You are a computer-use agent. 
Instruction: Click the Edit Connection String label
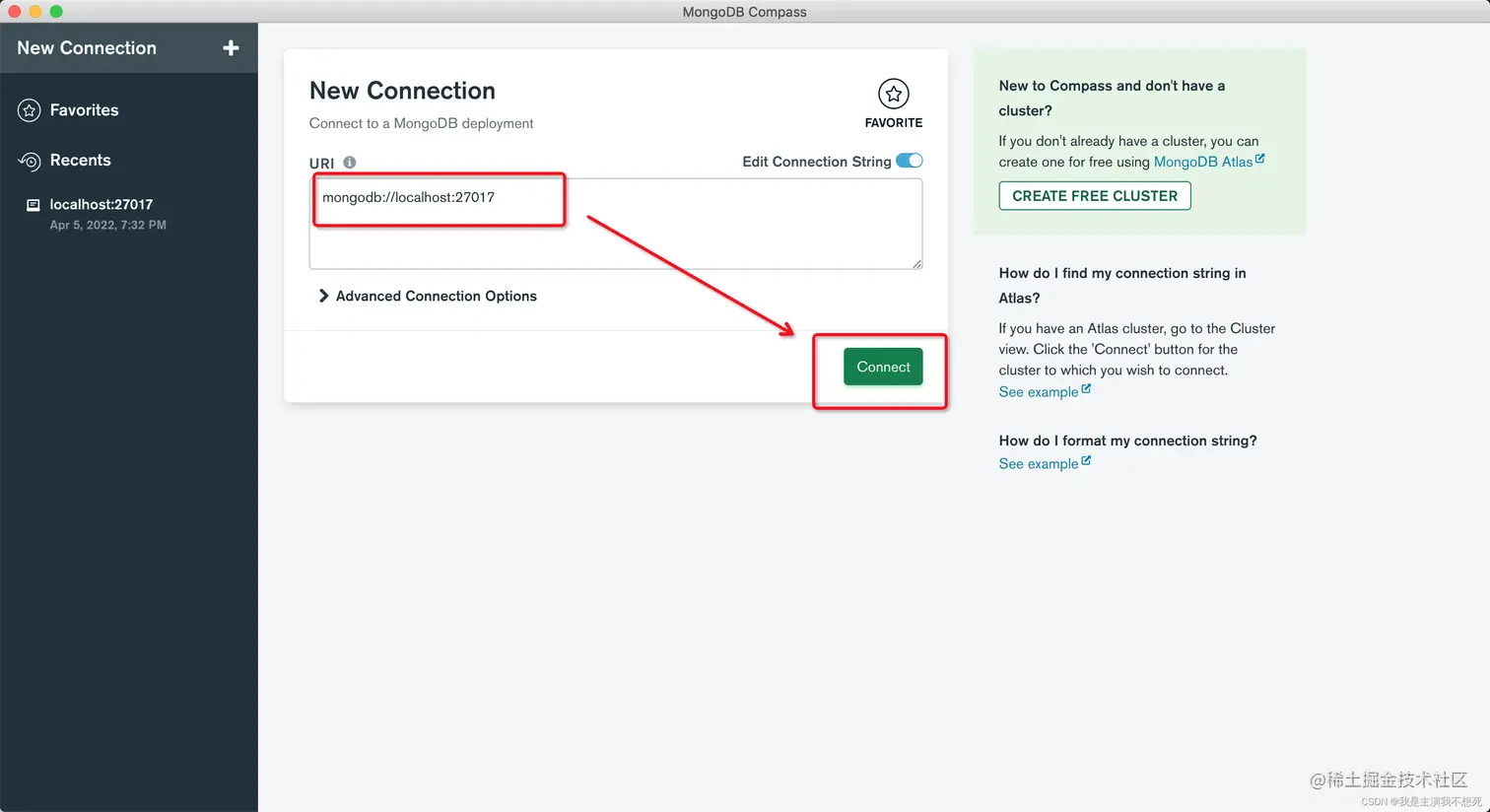(817, 162)
